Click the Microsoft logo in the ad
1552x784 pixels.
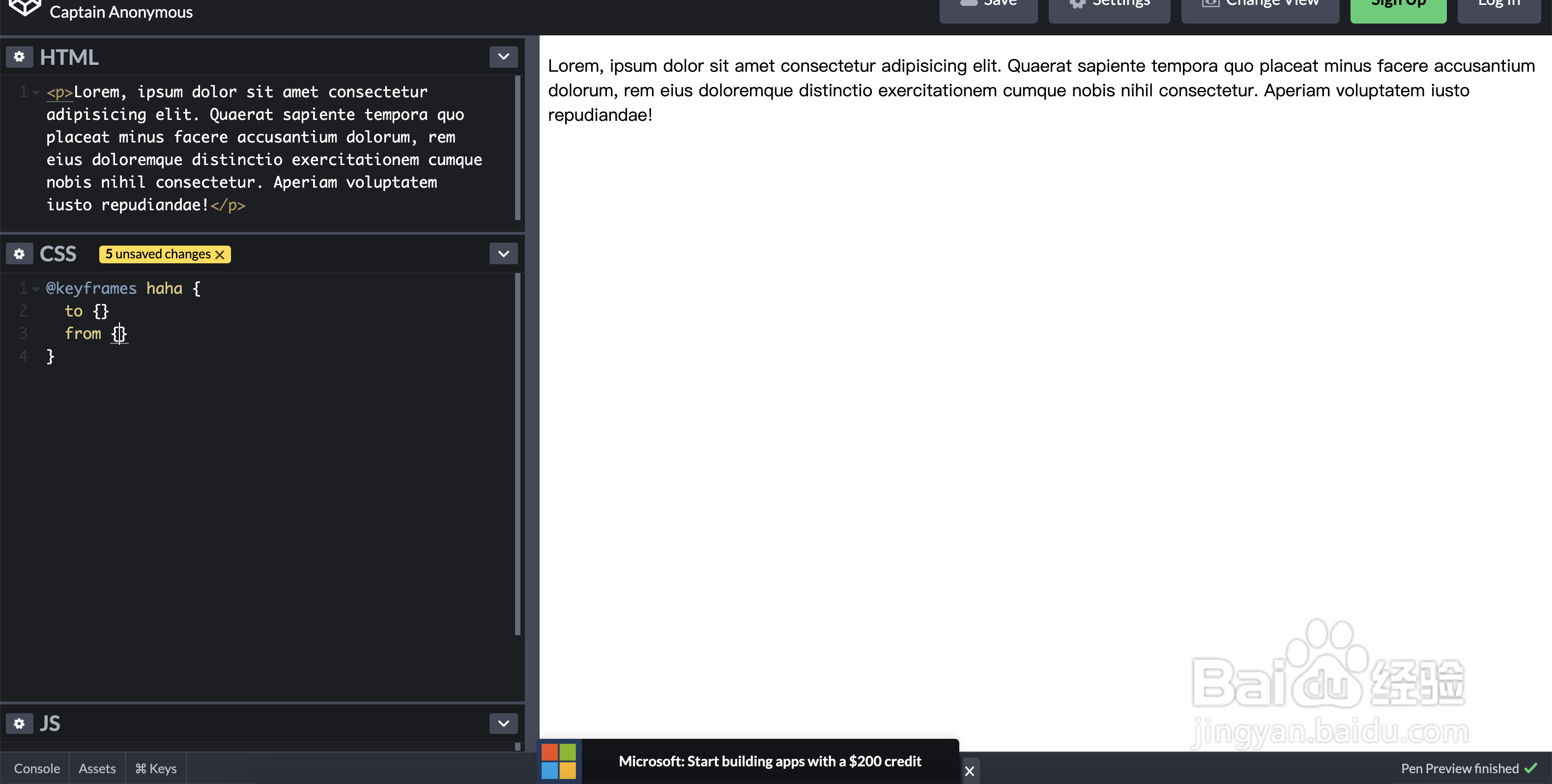pyautogui.click(x=558, y=761)
